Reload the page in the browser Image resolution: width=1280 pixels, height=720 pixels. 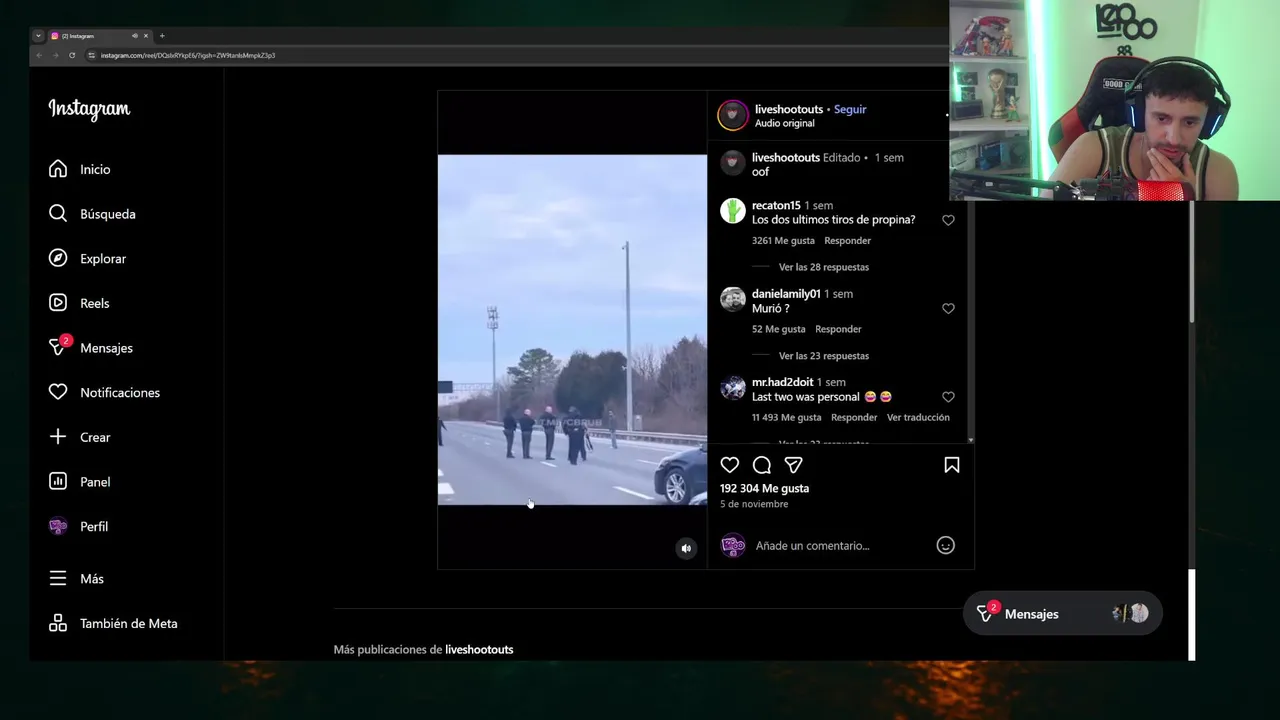(x=72, y=55)
